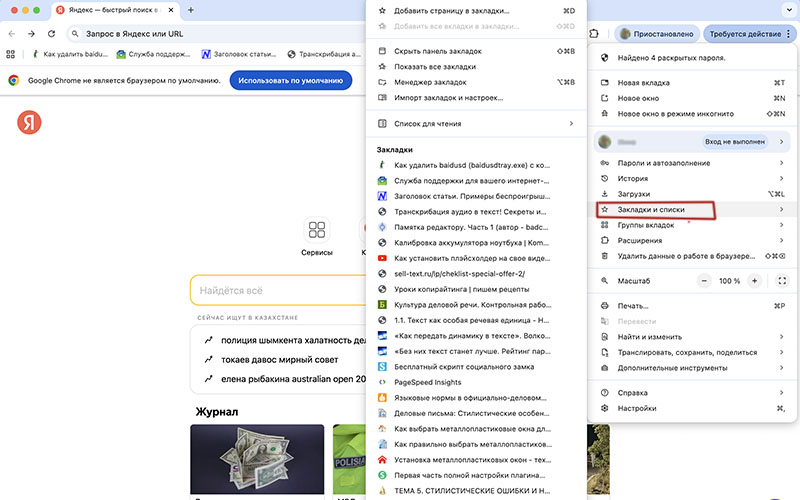Open Загрузки menu item

click(692, 194)
